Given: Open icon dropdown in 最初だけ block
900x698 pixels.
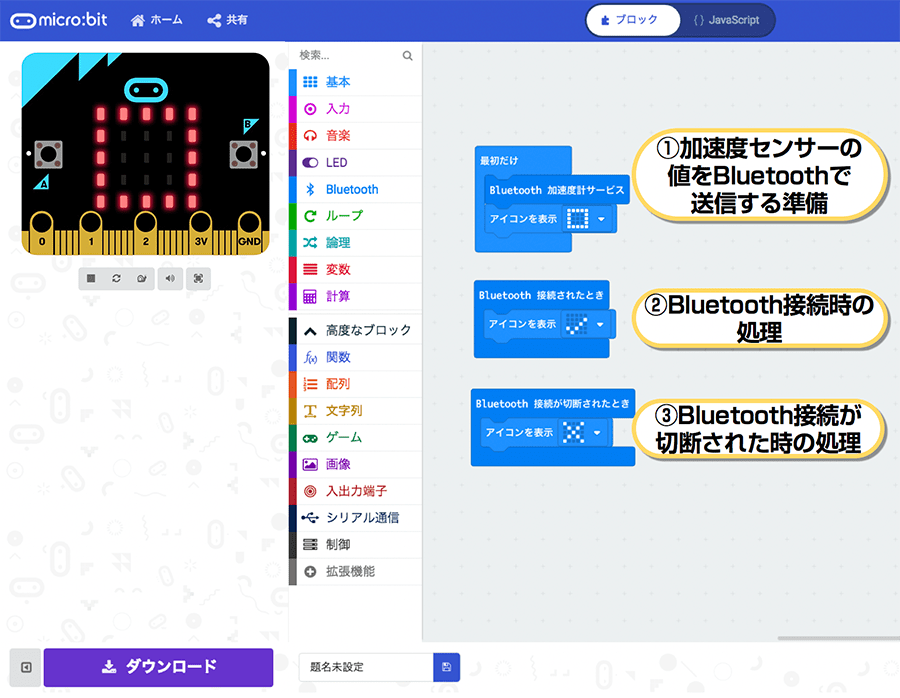Looking at the screenshot, I should [602, 219].
